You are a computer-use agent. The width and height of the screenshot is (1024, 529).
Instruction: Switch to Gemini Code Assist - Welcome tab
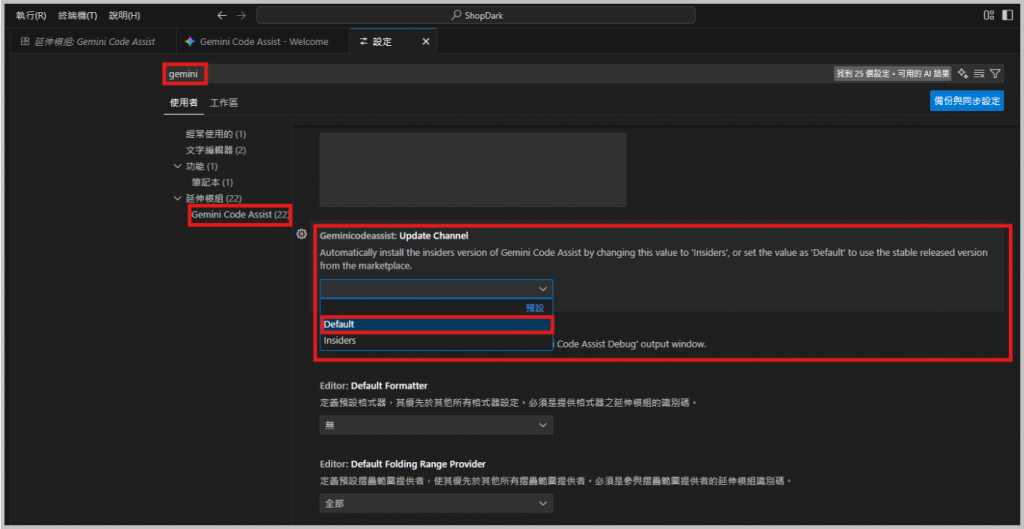pyautogui.click(x=263, y=42)
